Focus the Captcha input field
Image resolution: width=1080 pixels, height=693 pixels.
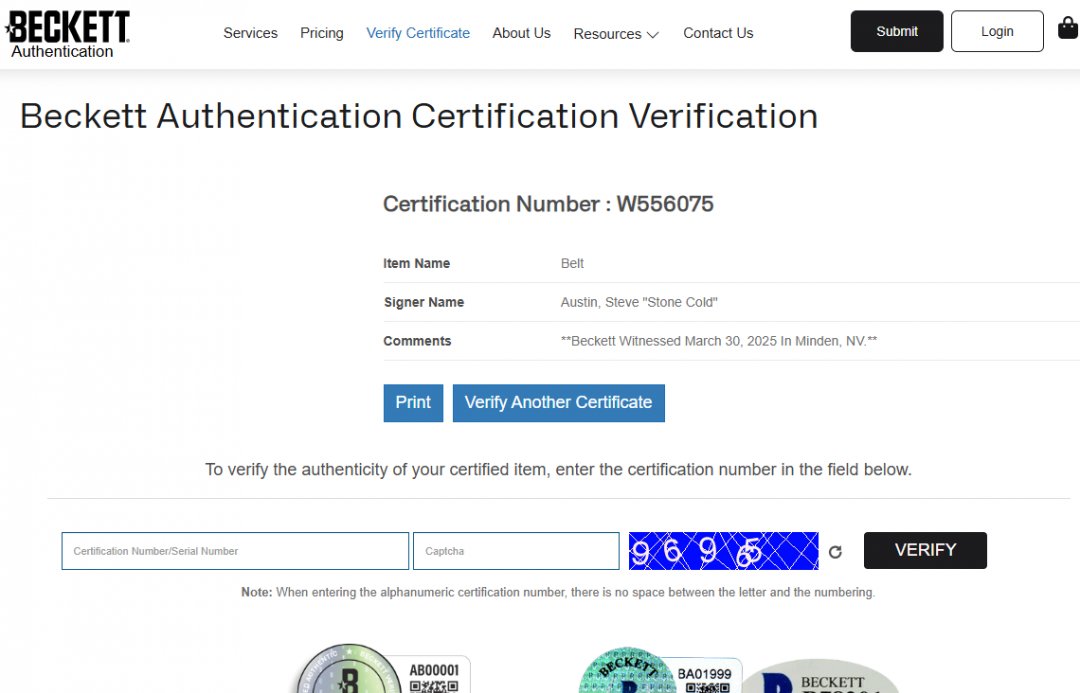(x=516, y=551)
